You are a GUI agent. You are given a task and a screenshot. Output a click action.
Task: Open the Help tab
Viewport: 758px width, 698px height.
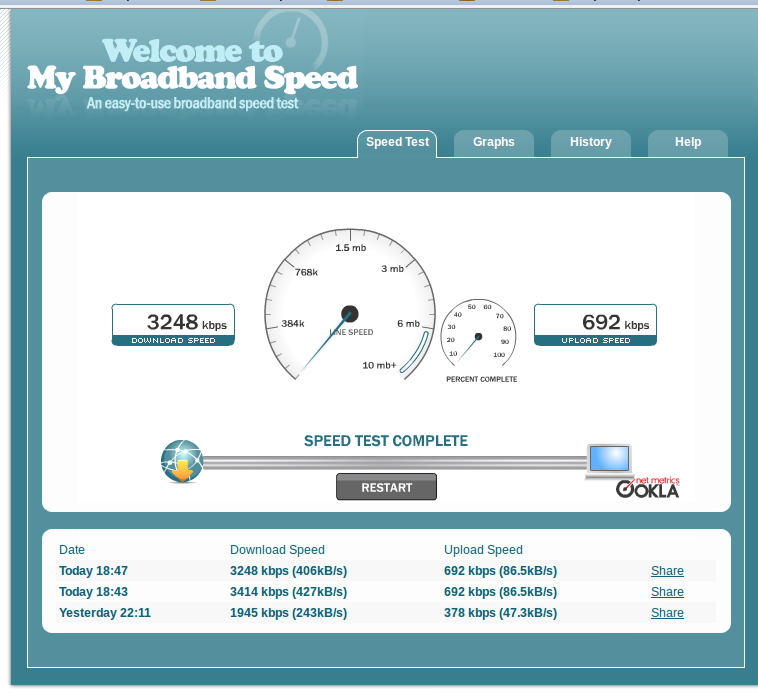click(x=688, y=144)
